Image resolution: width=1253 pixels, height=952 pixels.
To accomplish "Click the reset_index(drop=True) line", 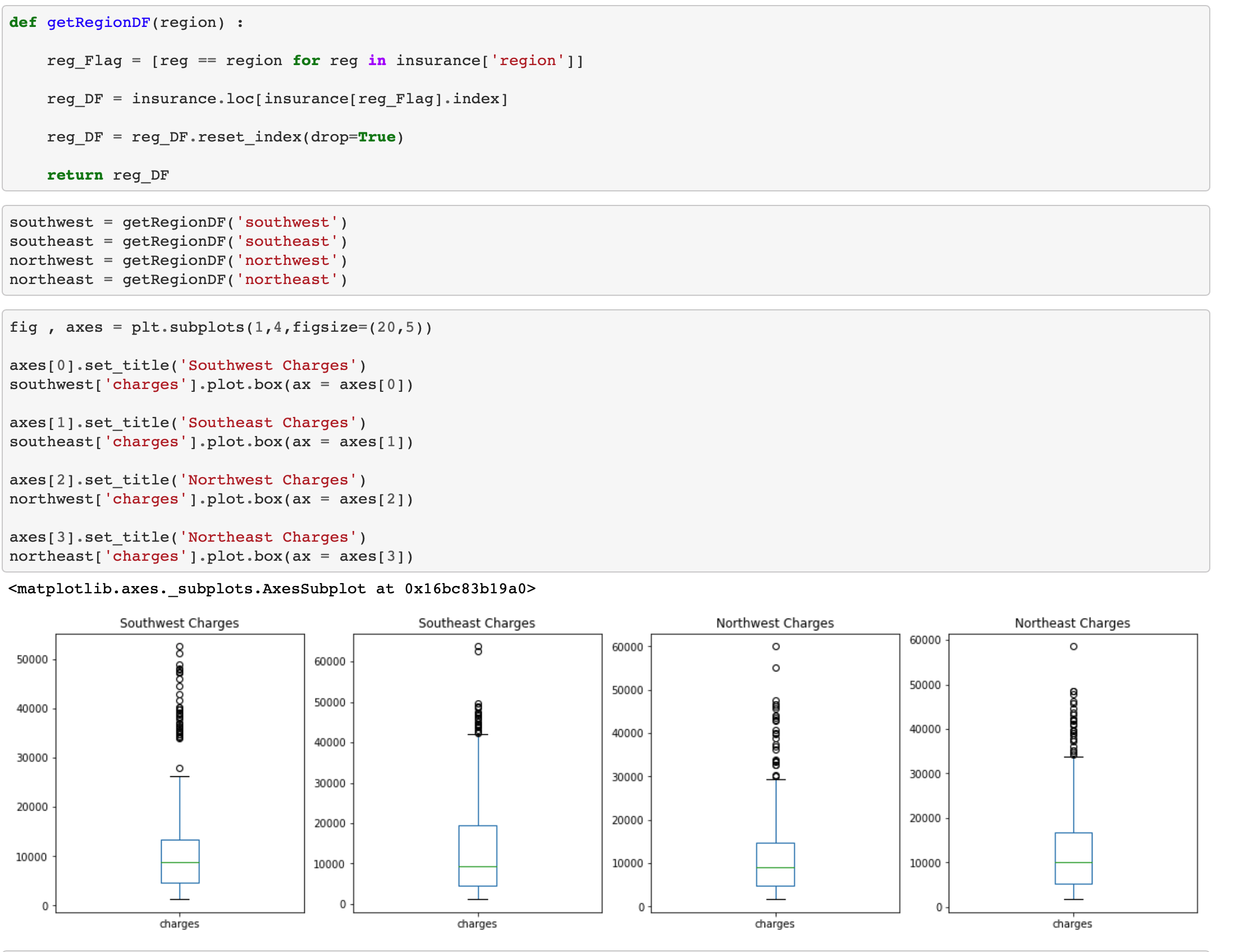I will click(225, 137).
